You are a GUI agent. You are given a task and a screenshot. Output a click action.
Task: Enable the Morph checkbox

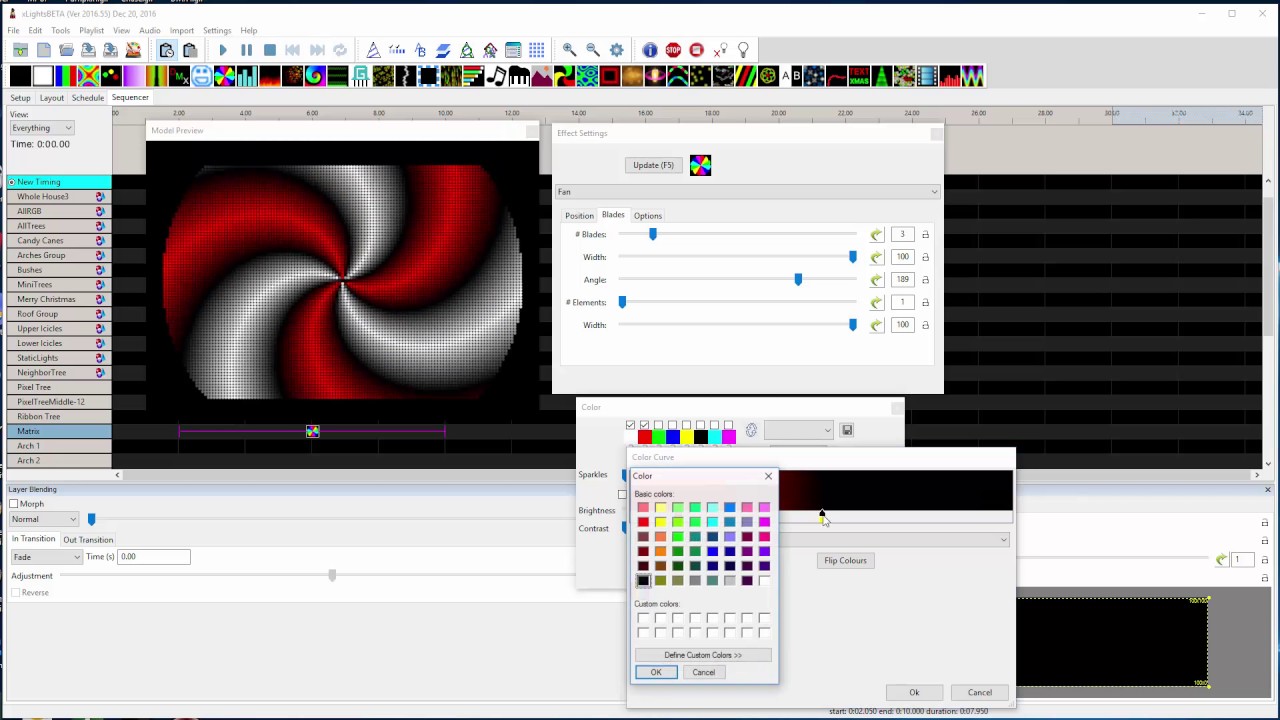(x=14, y=504)
